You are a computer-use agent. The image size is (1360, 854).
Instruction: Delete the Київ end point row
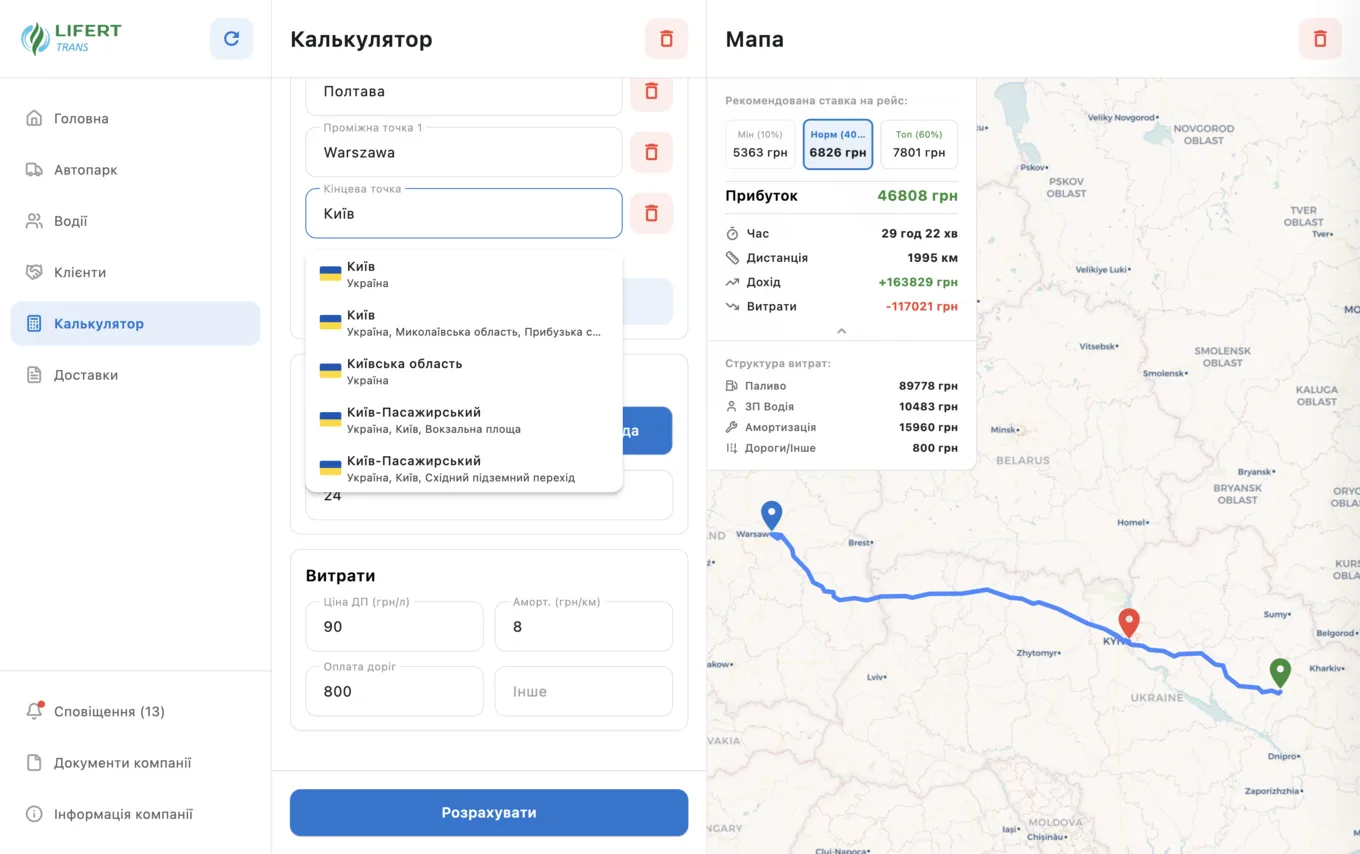pos(651,213)
